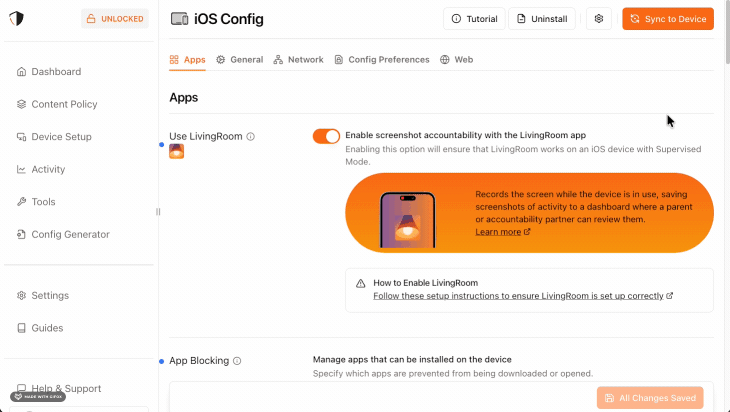This screenshot has height=412, width=730.
Task: Click the How to Enable LivingRoom heading
Action: (426, 283)
